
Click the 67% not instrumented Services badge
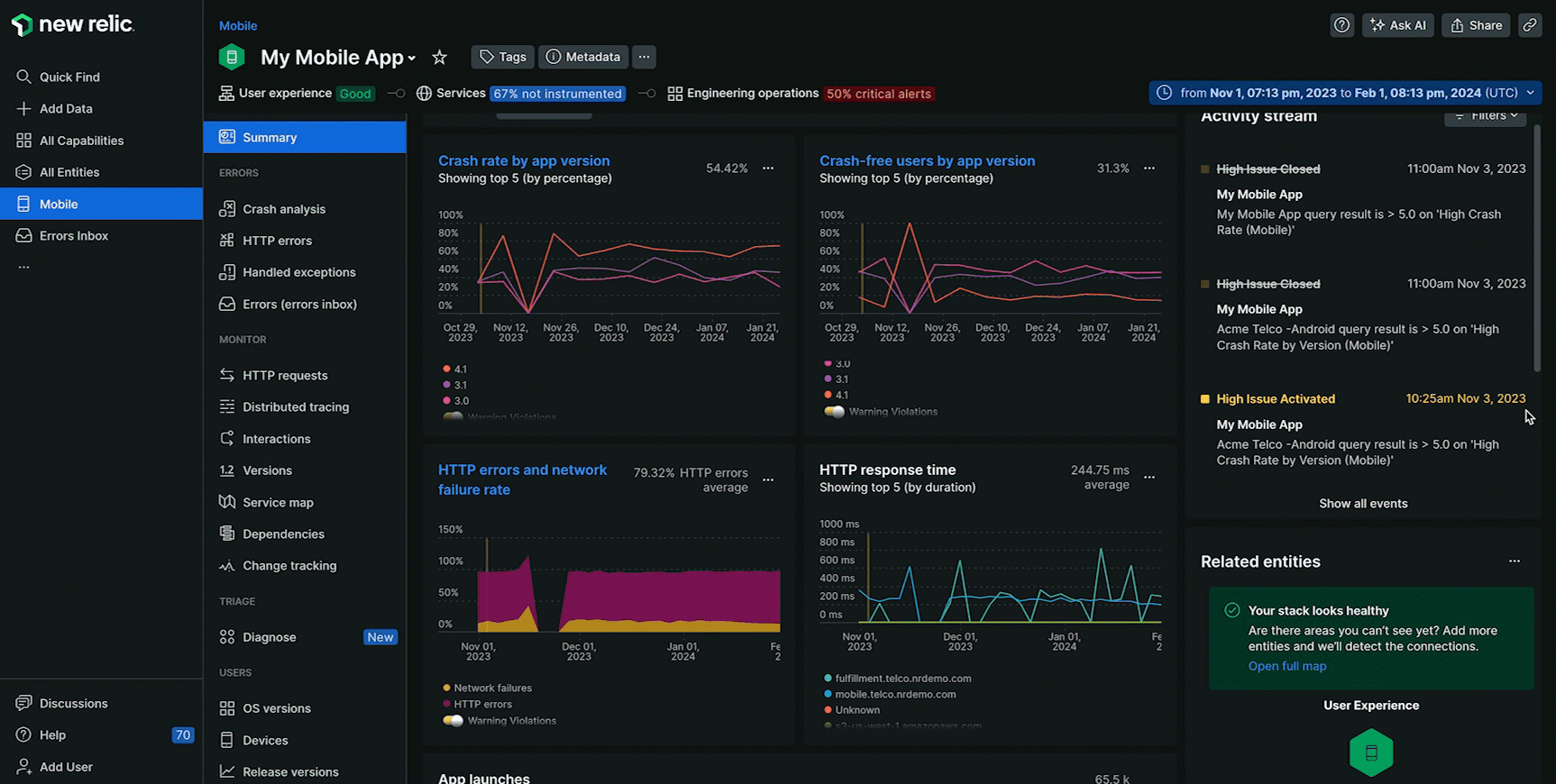tap(557, 94)
